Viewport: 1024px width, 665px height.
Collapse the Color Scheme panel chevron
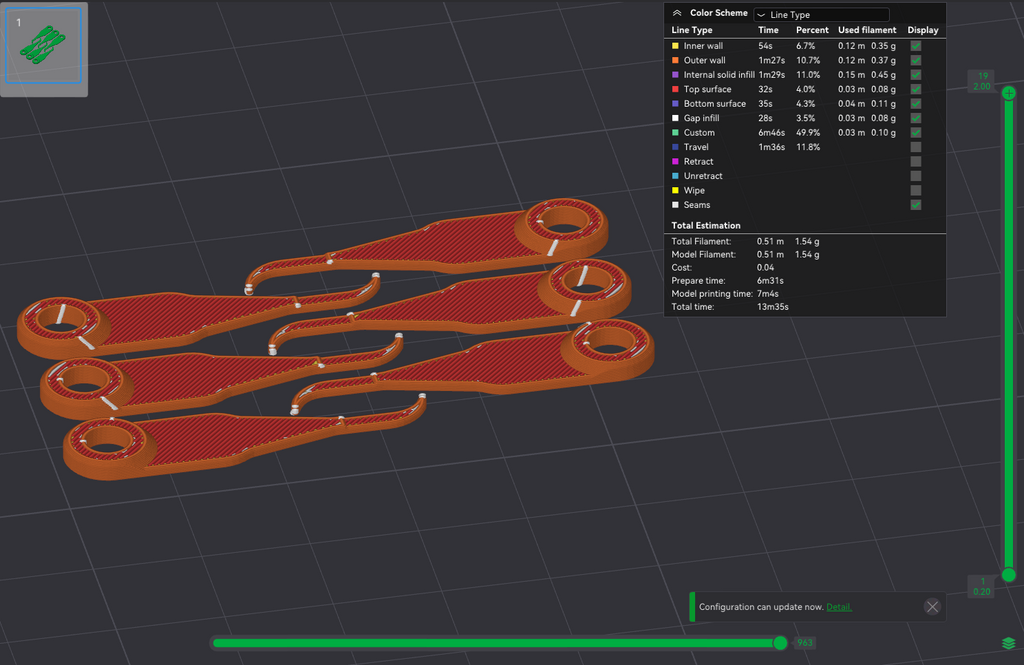coord(677,13)
